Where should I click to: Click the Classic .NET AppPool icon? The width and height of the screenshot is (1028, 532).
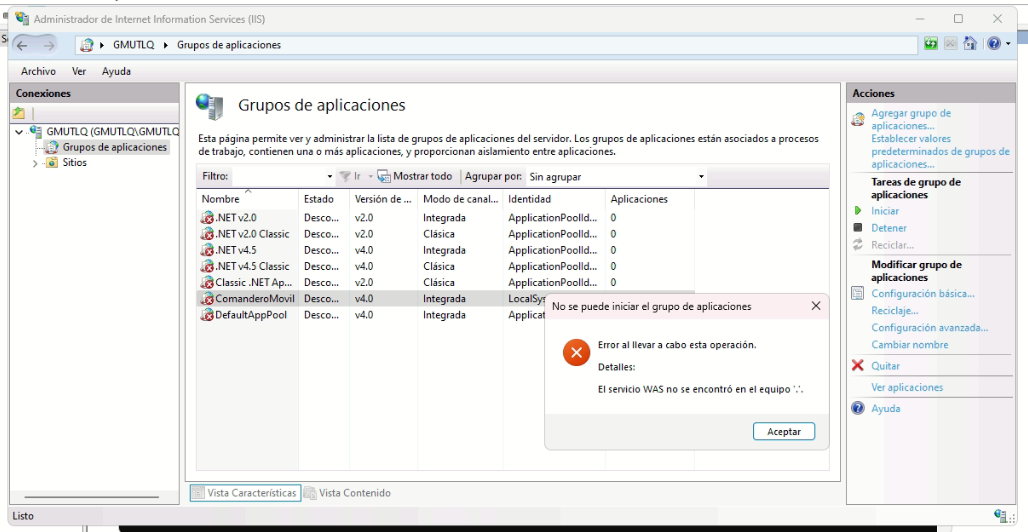tap(207, 282)
